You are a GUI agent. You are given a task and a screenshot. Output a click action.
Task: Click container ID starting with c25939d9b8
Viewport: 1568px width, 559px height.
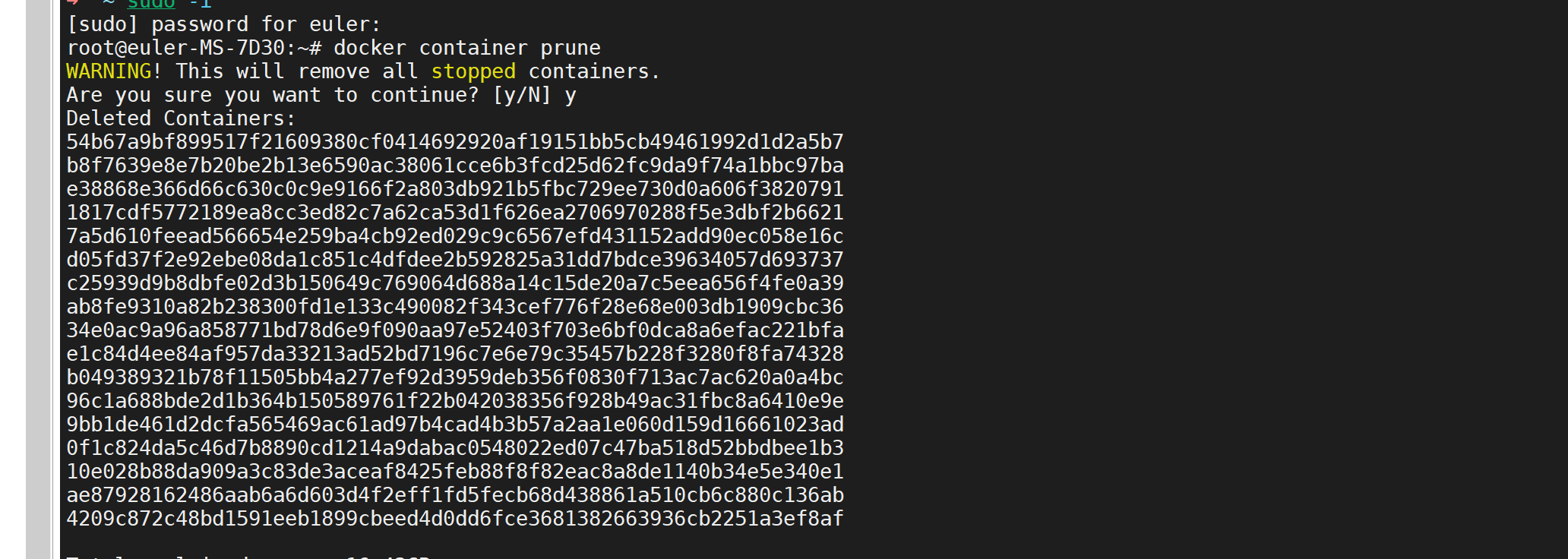click(454, 283)
